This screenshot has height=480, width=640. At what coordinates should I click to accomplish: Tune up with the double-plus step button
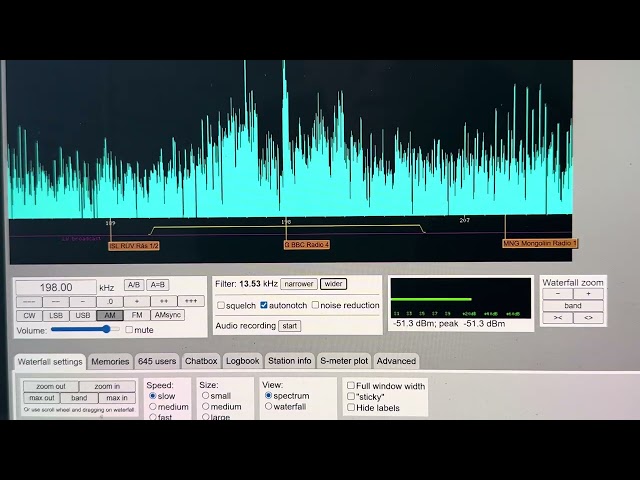164,302
